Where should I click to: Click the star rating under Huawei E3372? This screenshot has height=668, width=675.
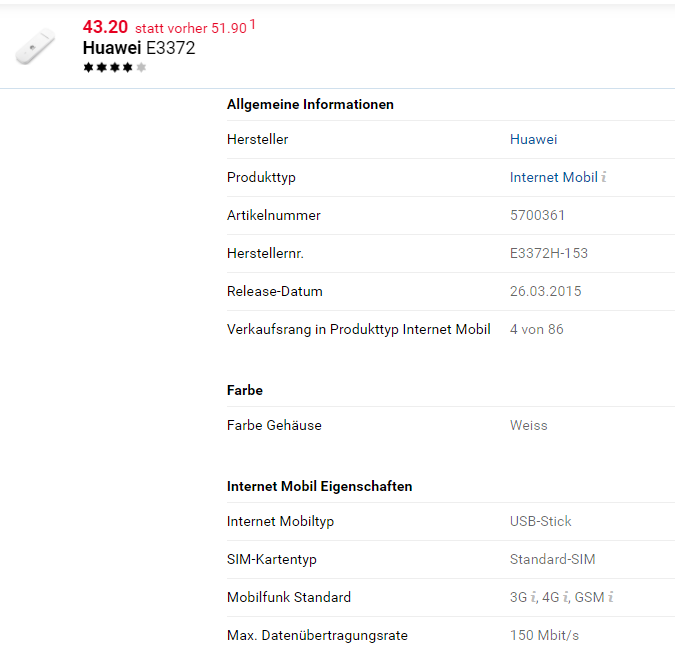click(x=115, y=67)
